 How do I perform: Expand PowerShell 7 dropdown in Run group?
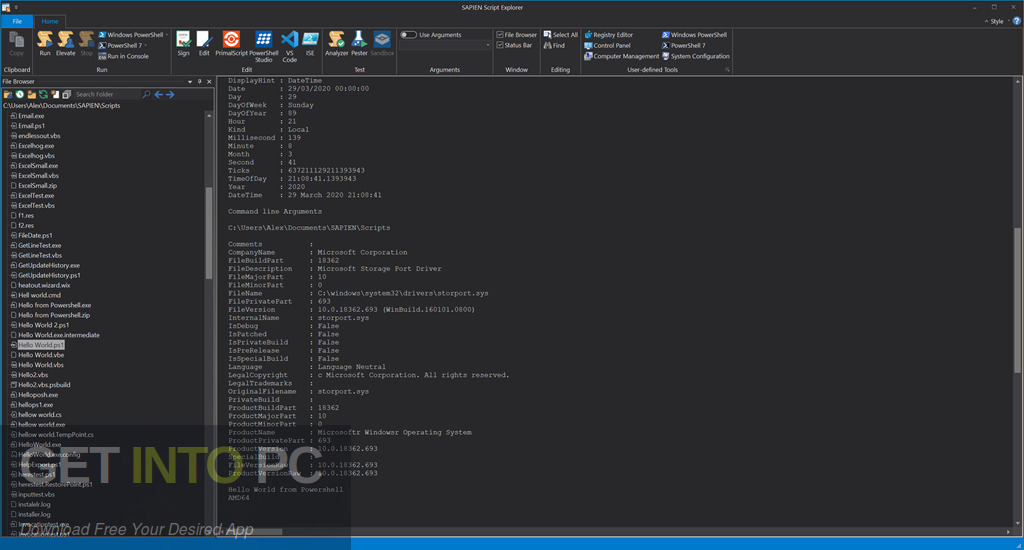point(145,46)
